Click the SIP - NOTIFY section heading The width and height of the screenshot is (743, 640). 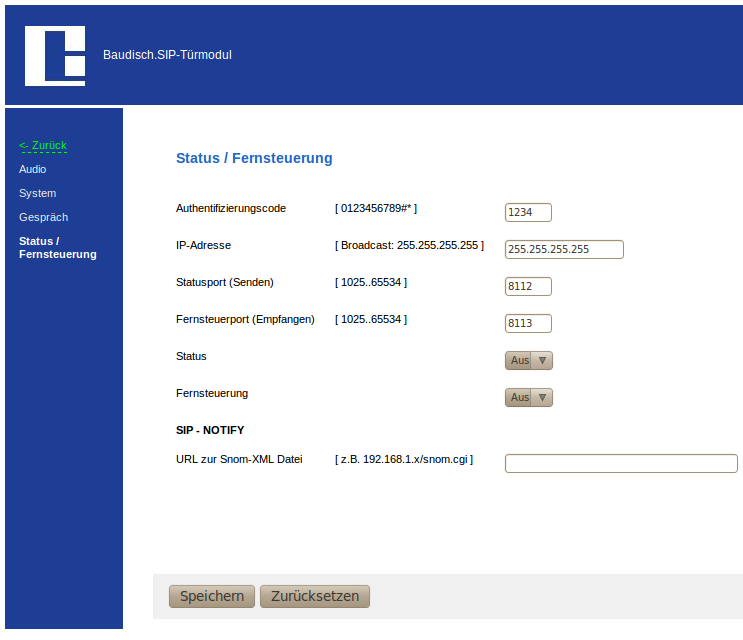pos(210,430)
